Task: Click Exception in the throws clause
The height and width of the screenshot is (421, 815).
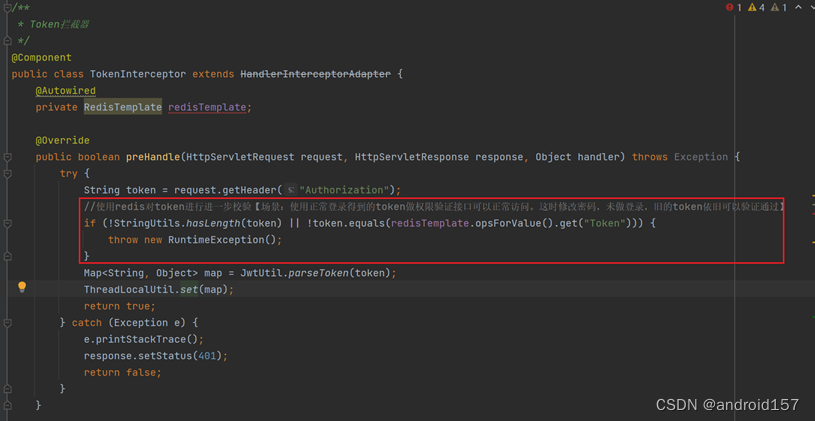Action: pyautogui.click(x=701, y=157)
